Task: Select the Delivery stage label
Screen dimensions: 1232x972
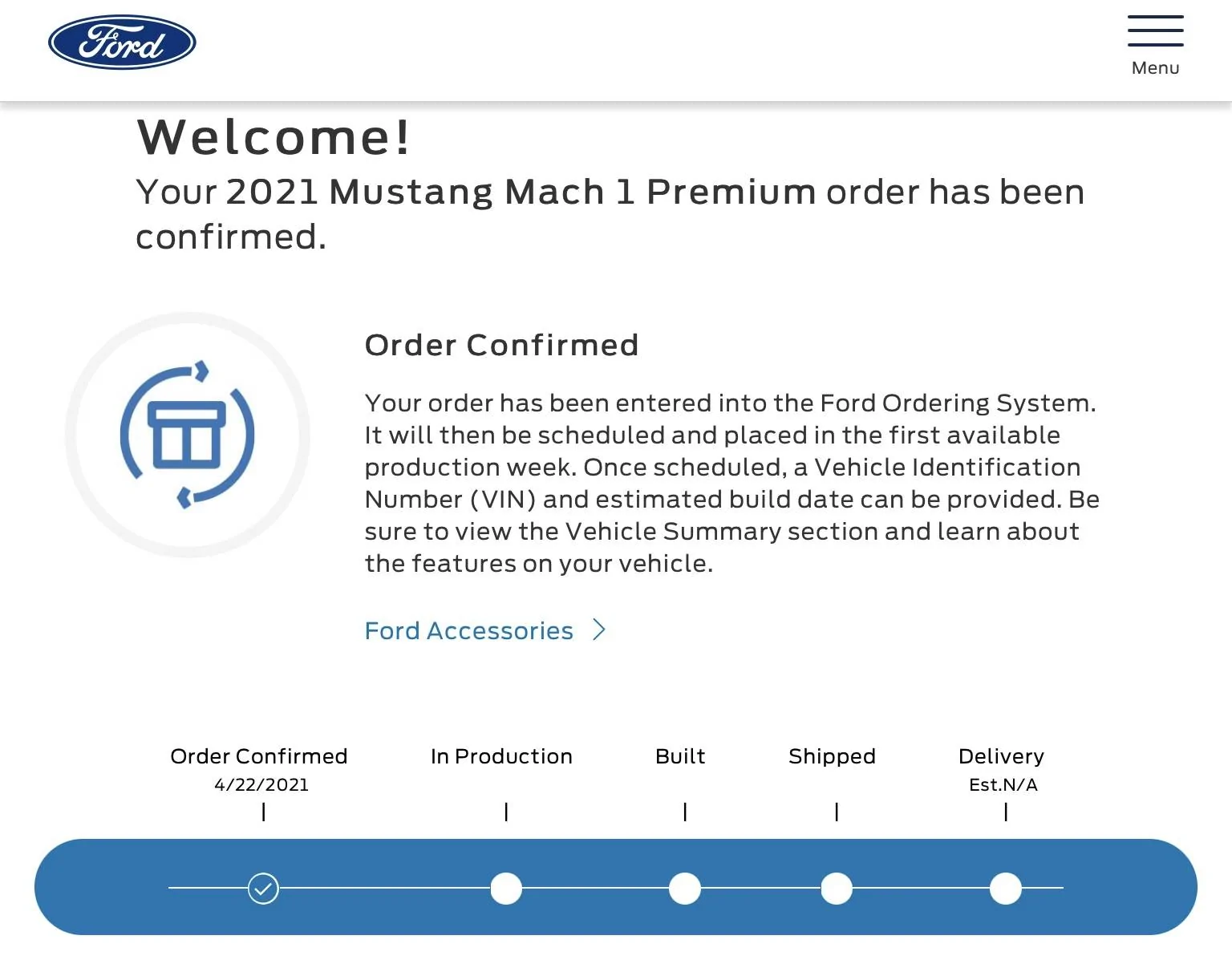Action: [x=1001, y=756]
